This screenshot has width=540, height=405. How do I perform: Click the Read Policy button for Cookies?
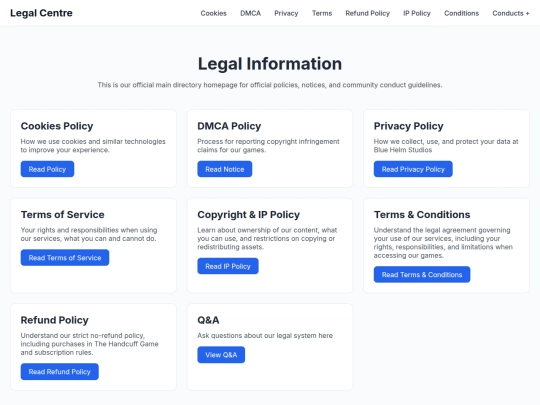[x=47, y=169]
